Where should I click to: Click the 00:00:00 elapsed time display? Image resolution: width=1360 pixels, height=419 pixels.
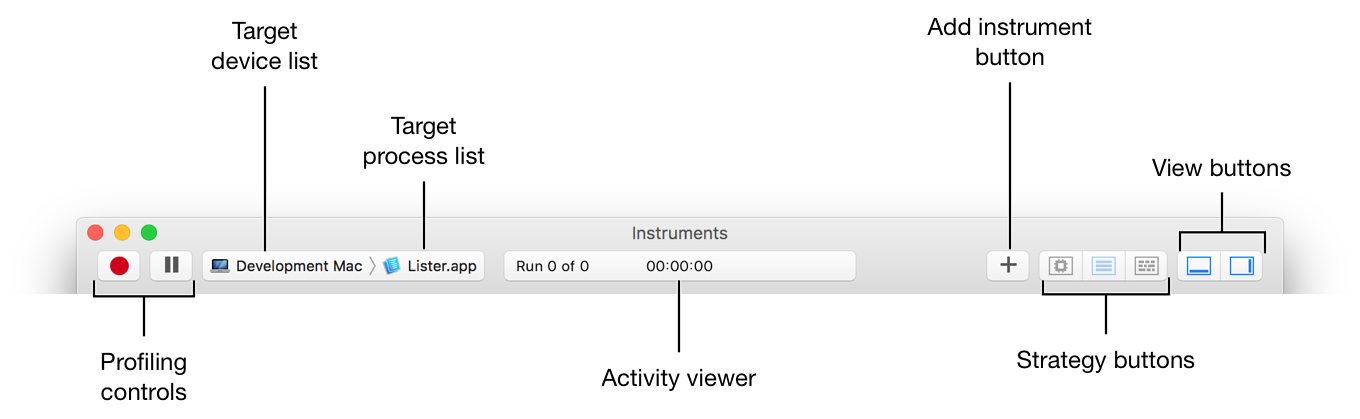679,266
